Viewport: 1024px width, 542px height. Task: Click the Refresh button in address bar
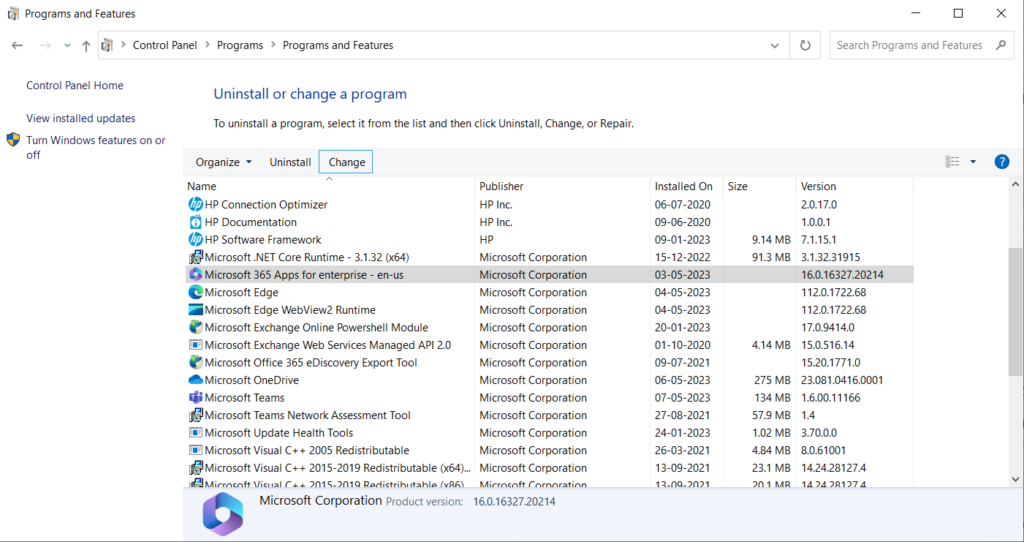pos(805,46)
